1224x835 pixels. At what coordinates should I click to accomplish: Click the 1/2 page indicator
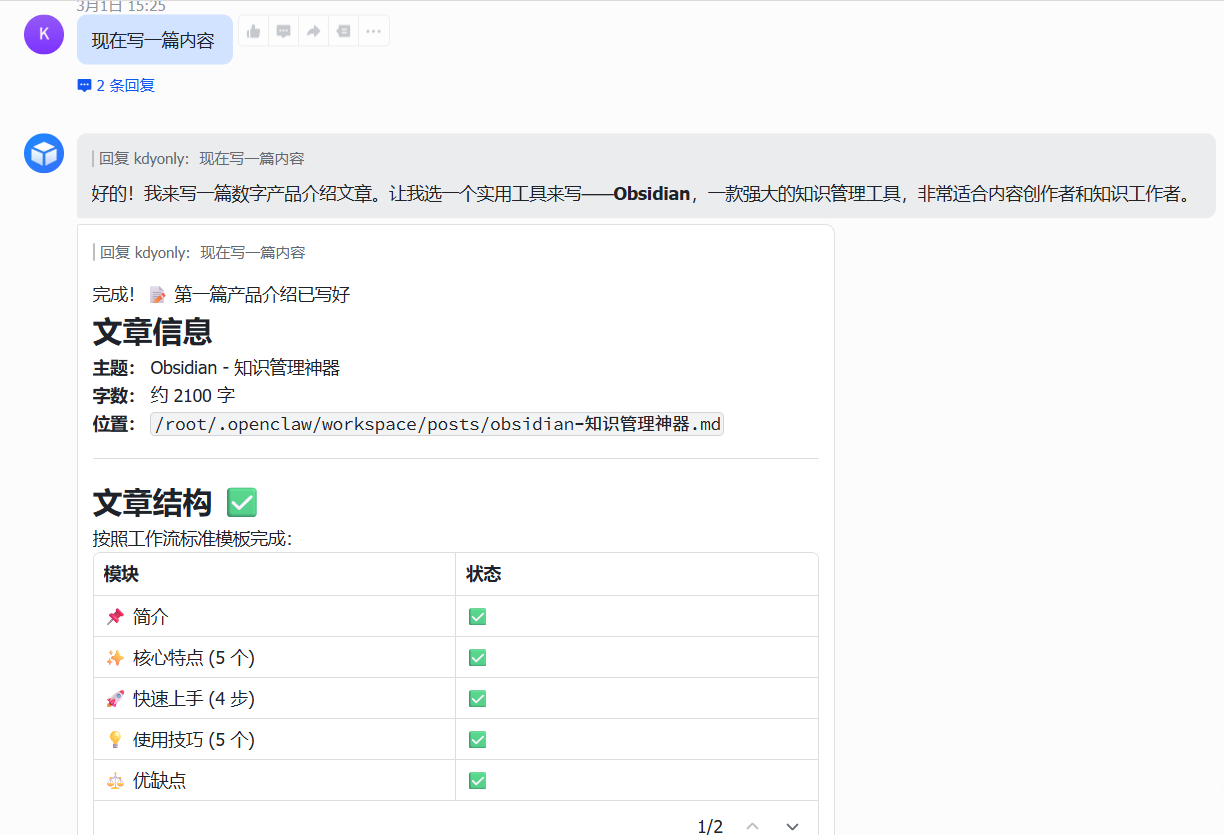[x=710, y=826]
